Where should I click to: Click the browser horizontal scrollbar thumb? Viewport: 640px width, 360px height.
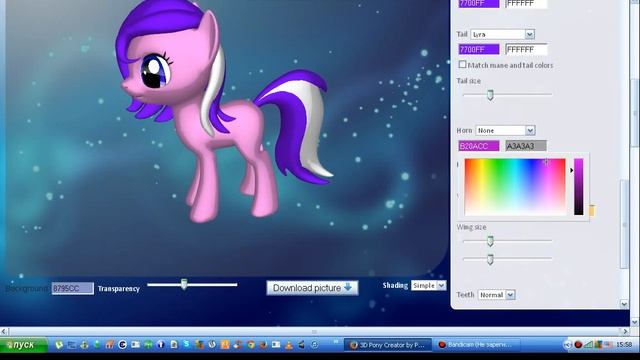click(x=314, y=331)
